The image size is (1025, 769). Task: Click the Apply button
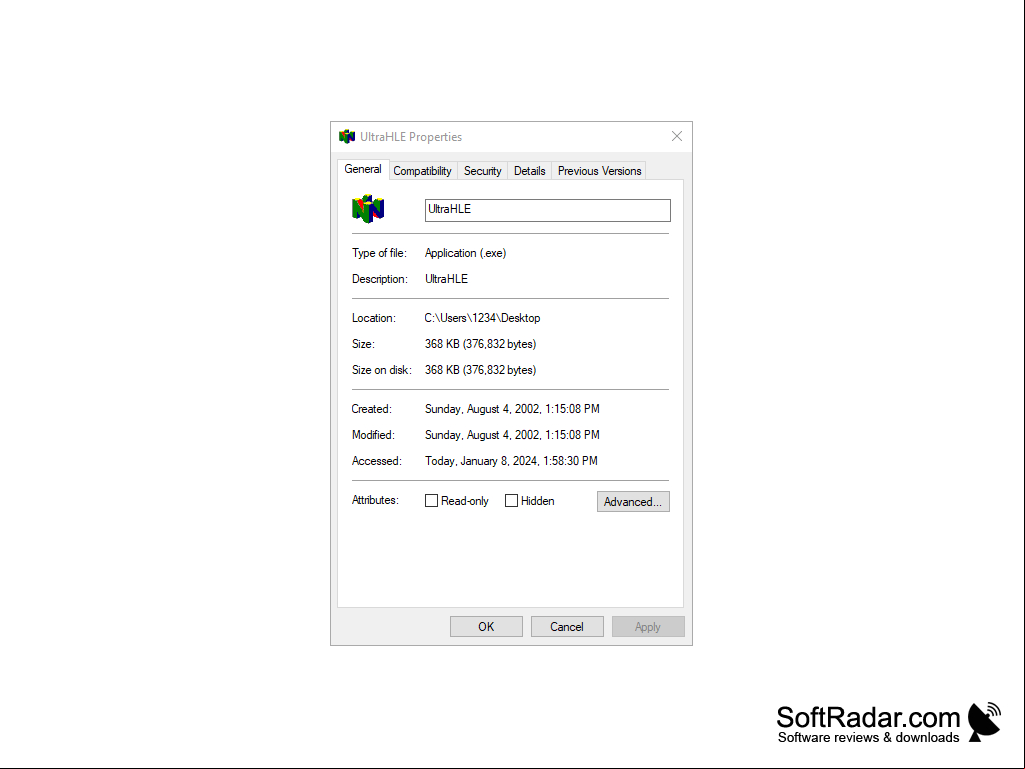coord(648,626)
